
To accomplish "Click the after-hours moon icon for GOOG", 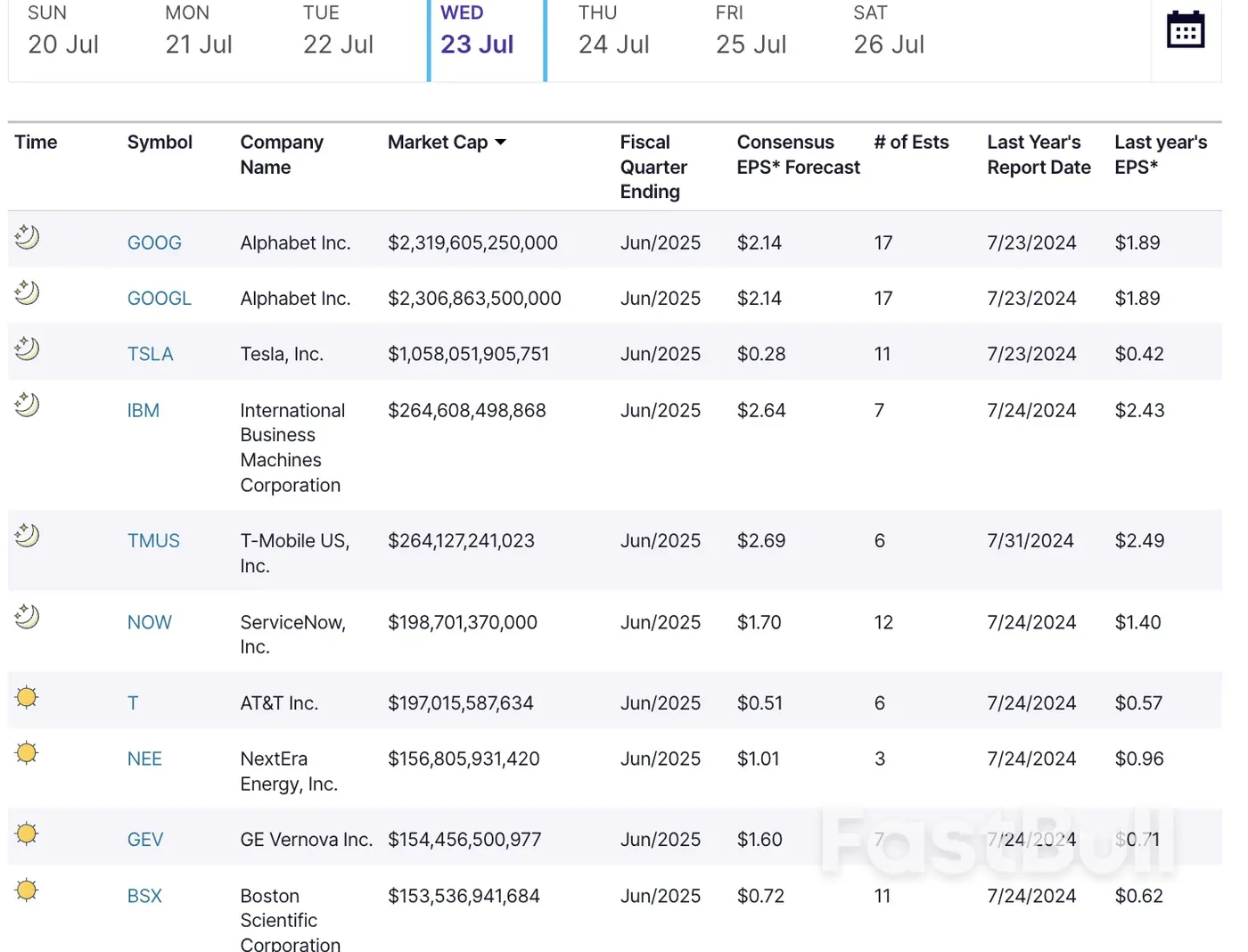I will 27,237.
